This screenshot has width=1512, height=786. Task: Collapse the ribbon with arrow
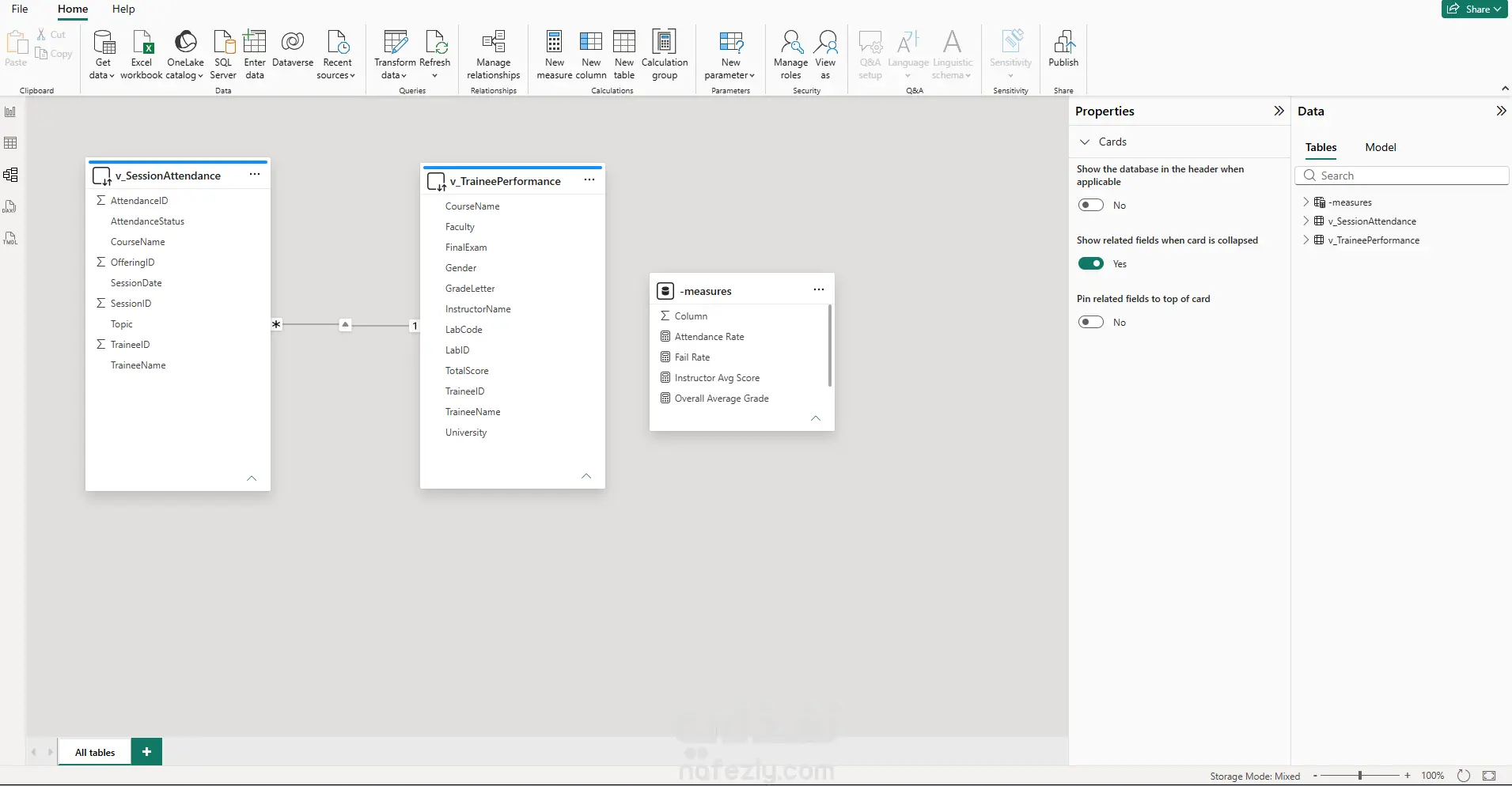1505,89
